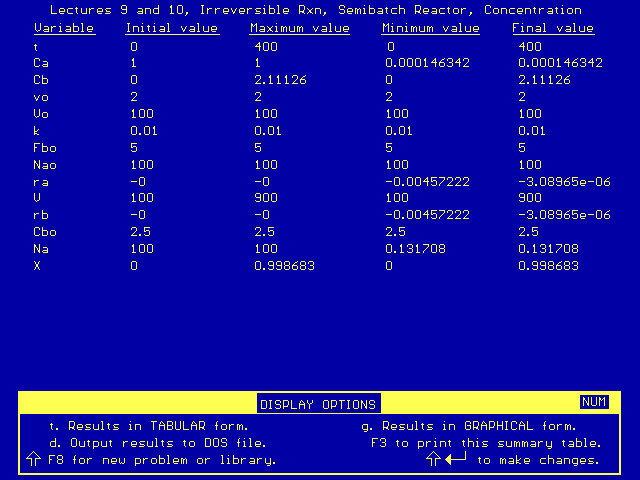
Task: Click the 'Minimum value' column header
Action: (430, 28)
